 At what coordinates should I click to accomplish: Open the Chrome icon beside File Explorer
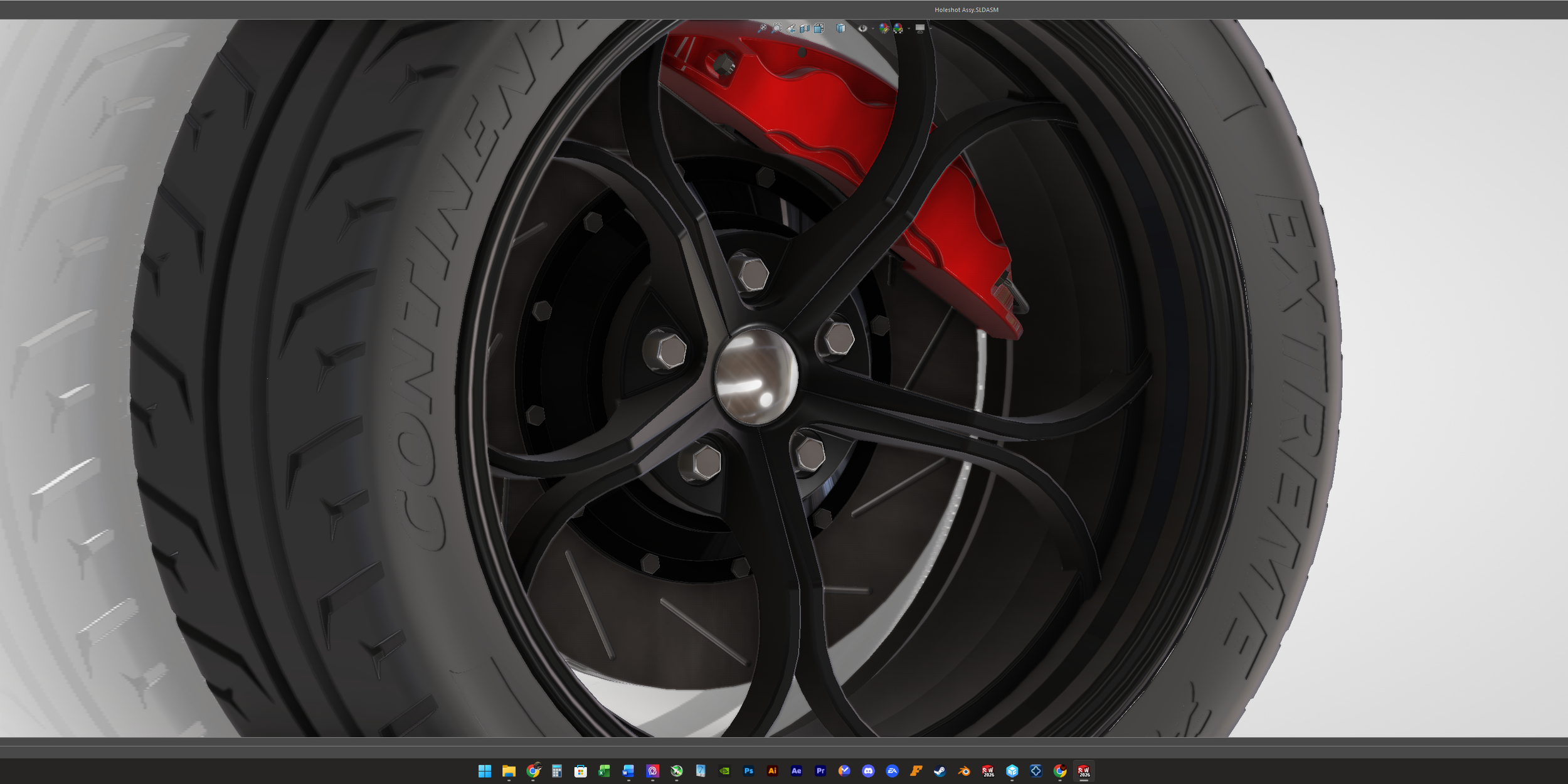[533, 771]
